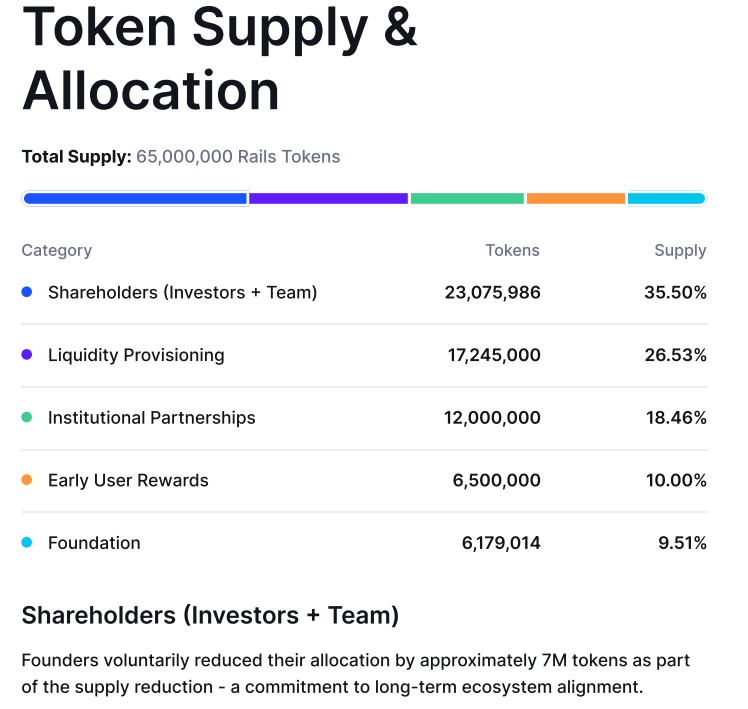748x709 pixels.
Task: Select the Institutional Partnerships row label
Action: 152,418
